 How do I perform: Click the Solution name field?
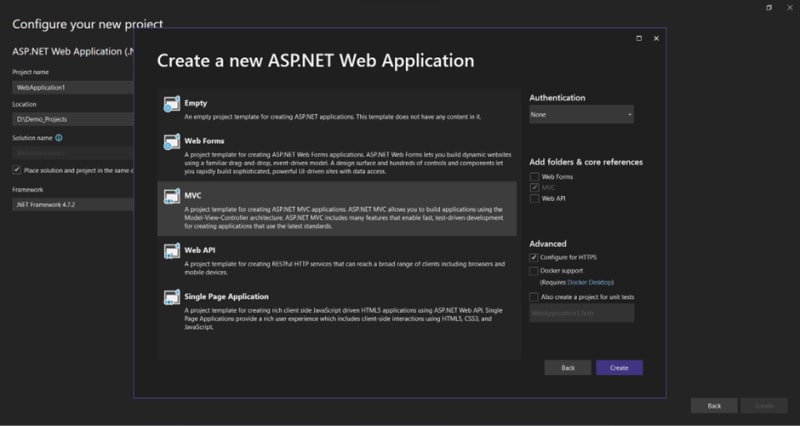pyautogui.click(x=72, y=153)
